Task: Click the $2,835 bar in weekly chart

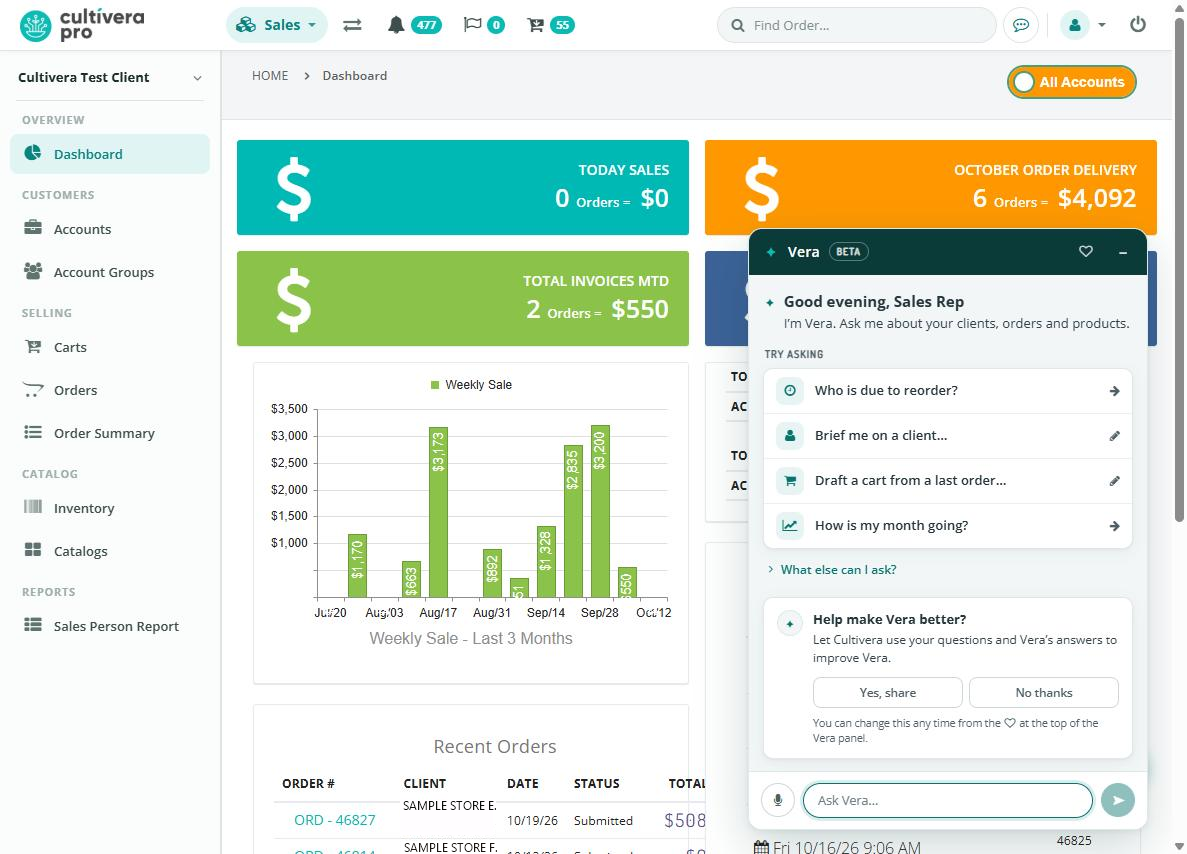Action: point(573,521)
